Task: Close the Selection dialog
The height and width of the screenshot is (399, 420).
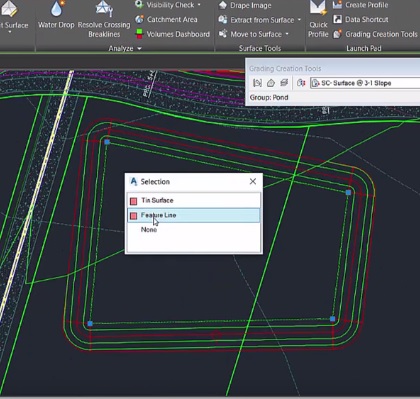Action: (253, 181)
